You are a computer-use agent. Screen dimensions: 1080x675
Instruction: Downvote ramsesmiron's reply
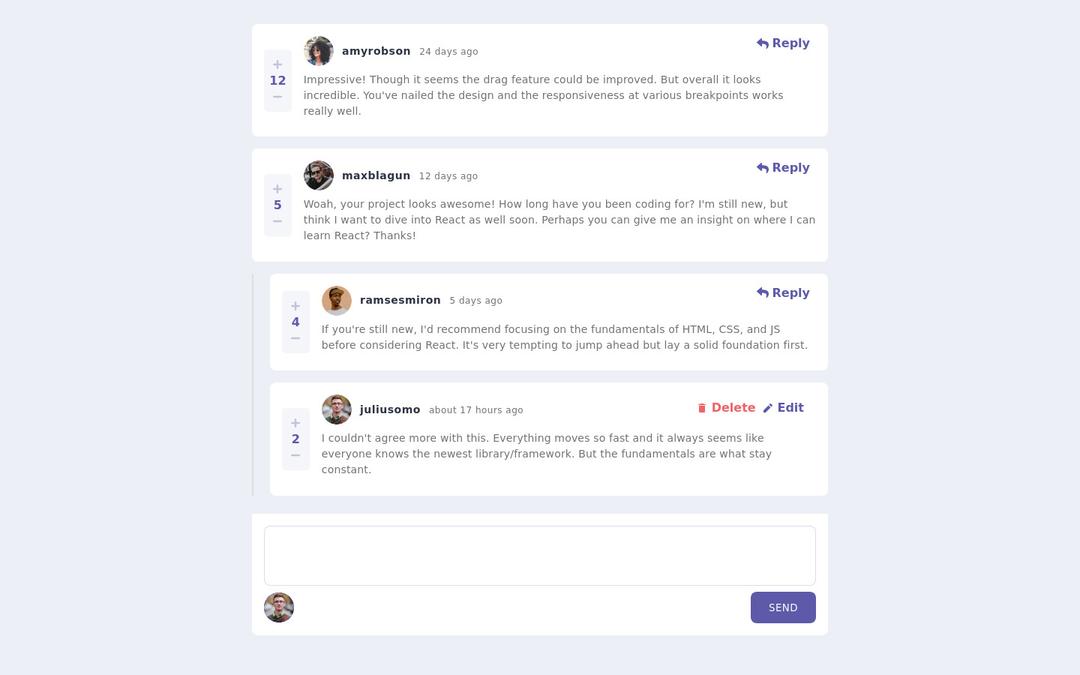tap(296, 338)
